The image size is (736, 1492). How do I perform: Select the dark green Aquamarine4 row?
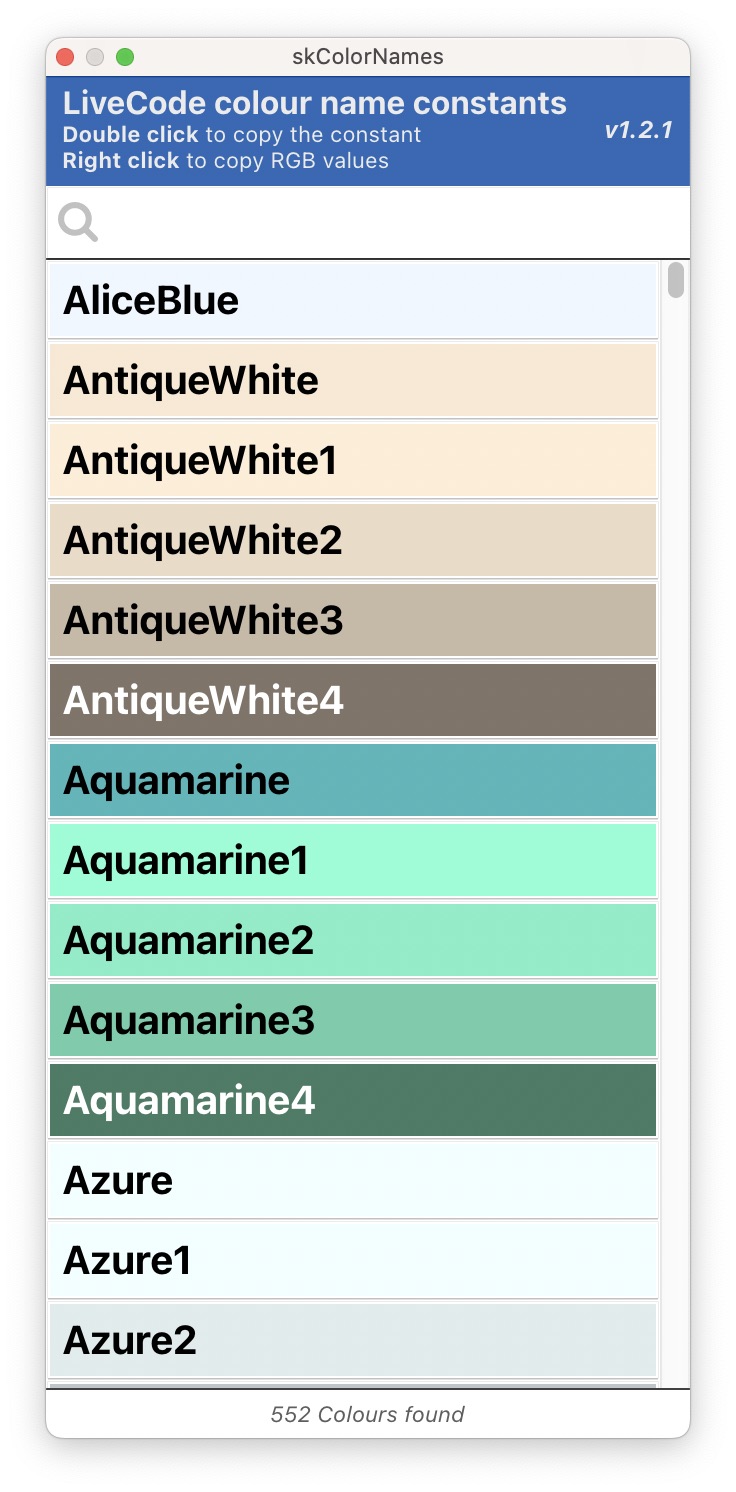pyautogui.click(x=353, y=1100)
